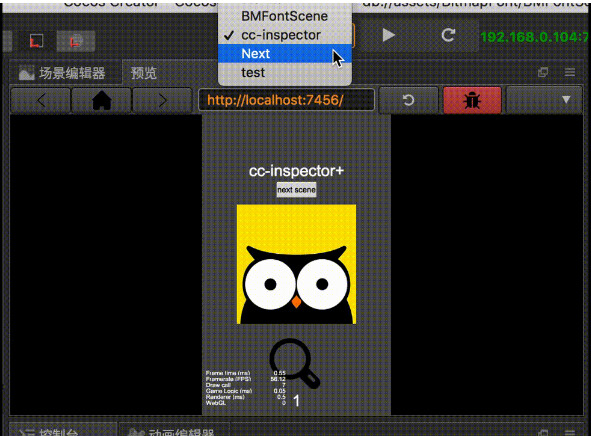Open the animation editor tab (动画编辑器)
The height and width of the screenshot is (436, 591).
pos(174,431)
